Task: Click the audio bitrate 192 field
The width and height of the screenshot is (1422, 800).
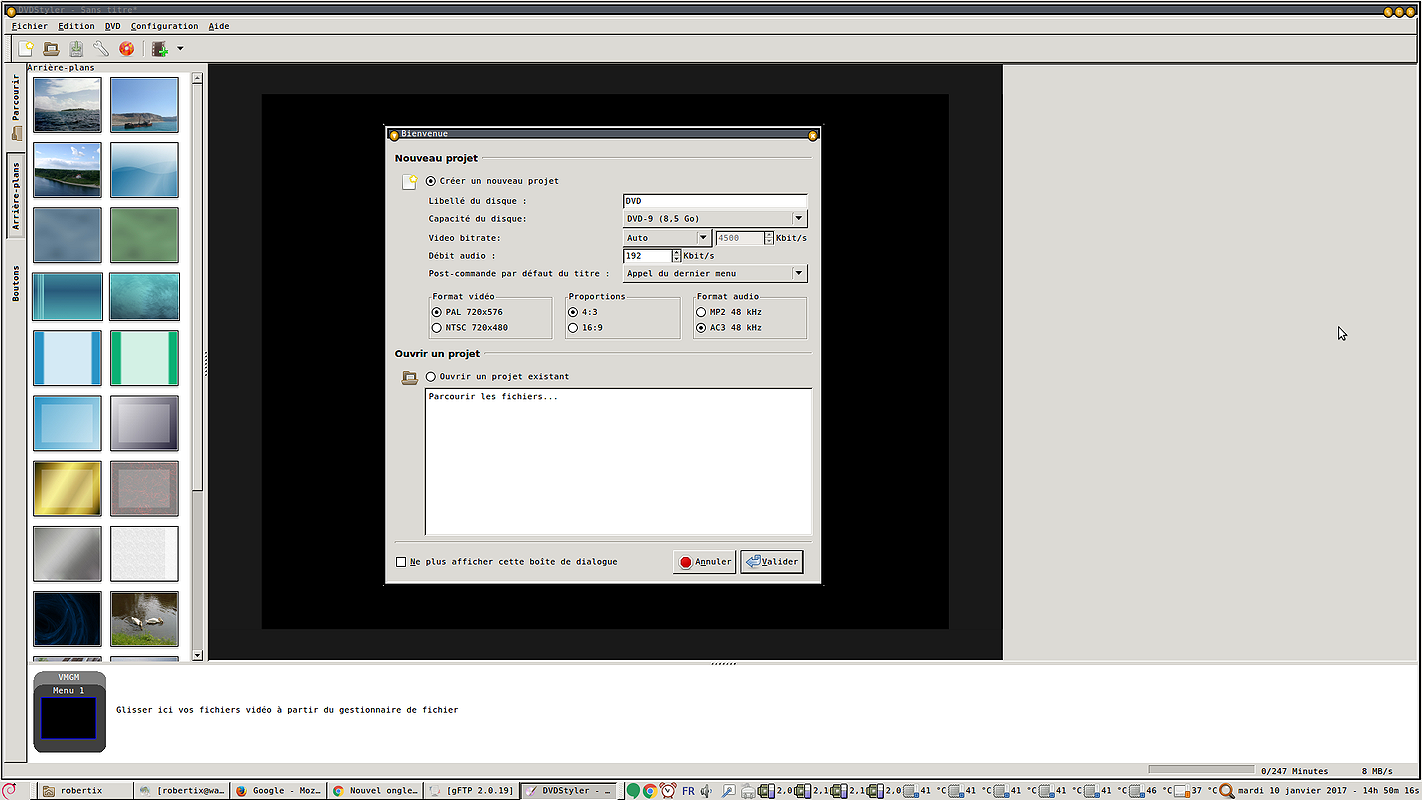Action: [x=647, y=256]
